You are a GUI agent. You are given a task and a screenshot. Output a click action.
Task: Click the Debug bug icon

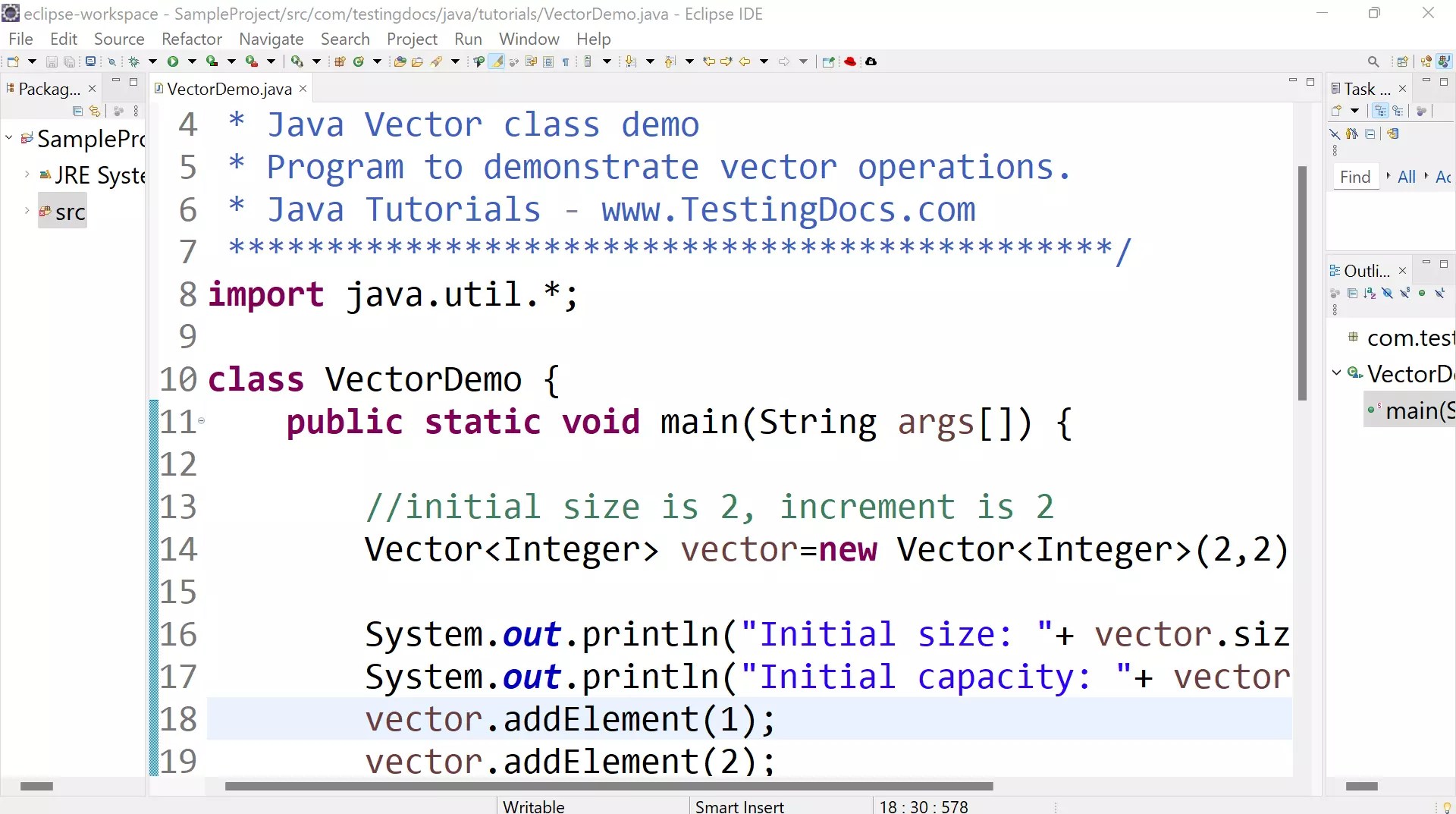coord(134,61)
